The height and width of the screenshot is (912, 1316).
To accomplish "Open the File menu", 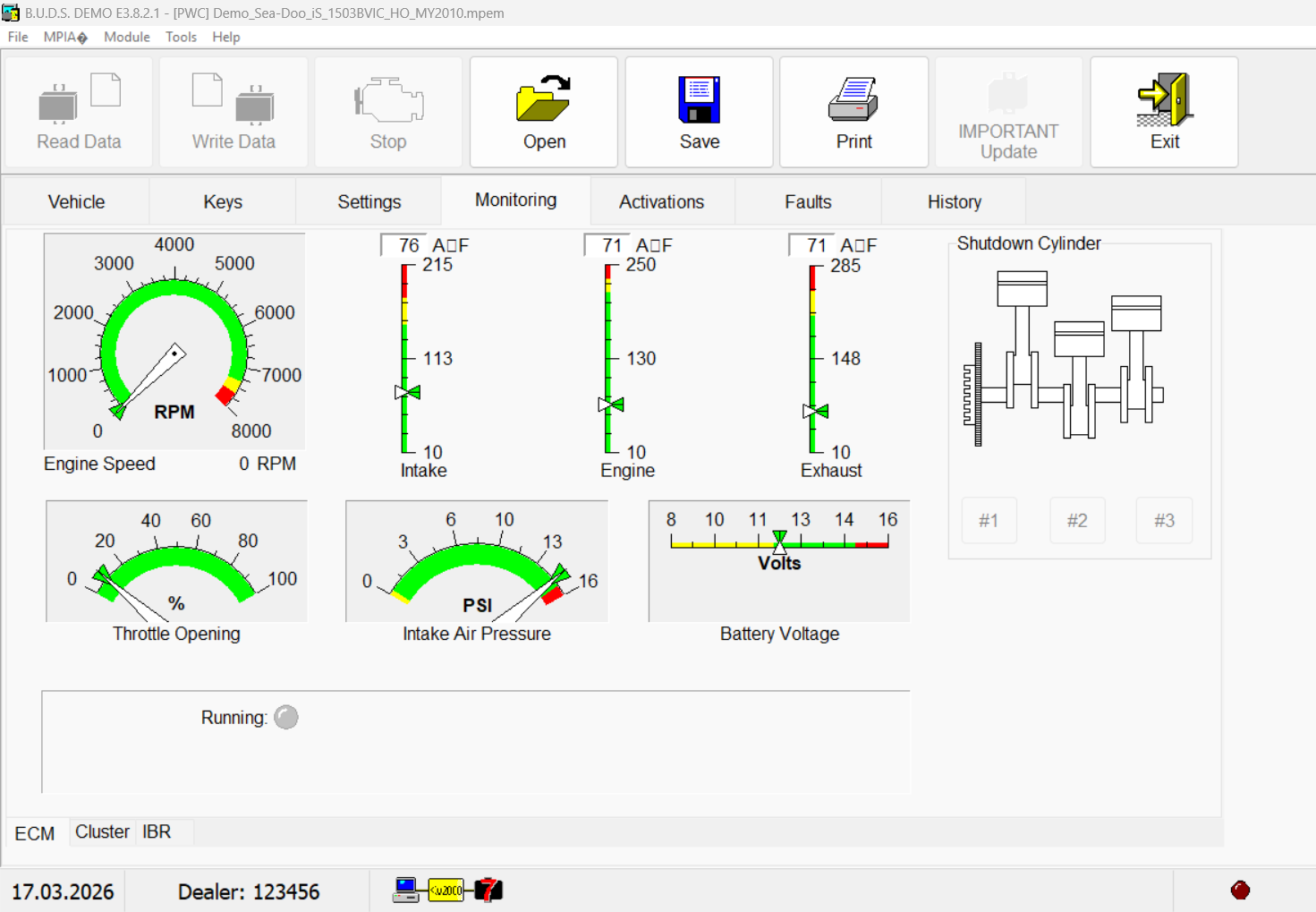I will click(18, 37).
